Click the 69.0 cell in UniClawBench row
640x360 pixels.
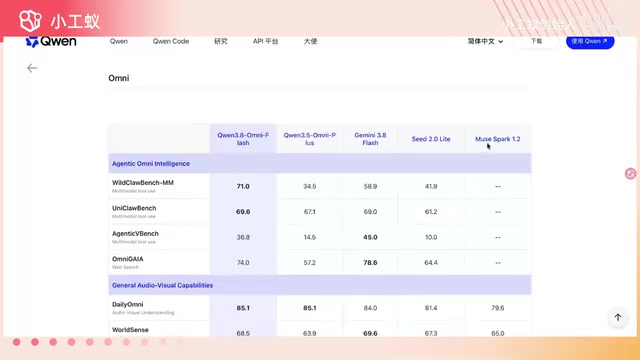click(370, 211)
